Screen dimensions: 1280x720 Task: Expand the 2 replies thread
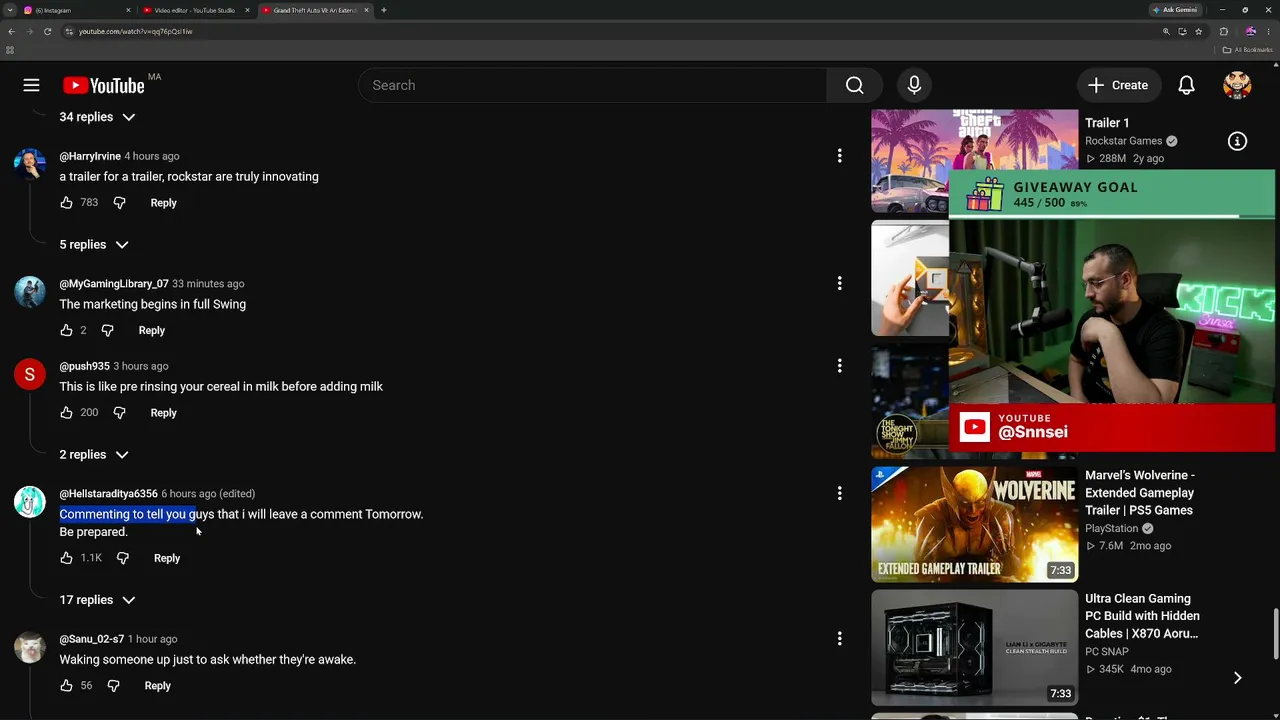click(x=94, y=455)
